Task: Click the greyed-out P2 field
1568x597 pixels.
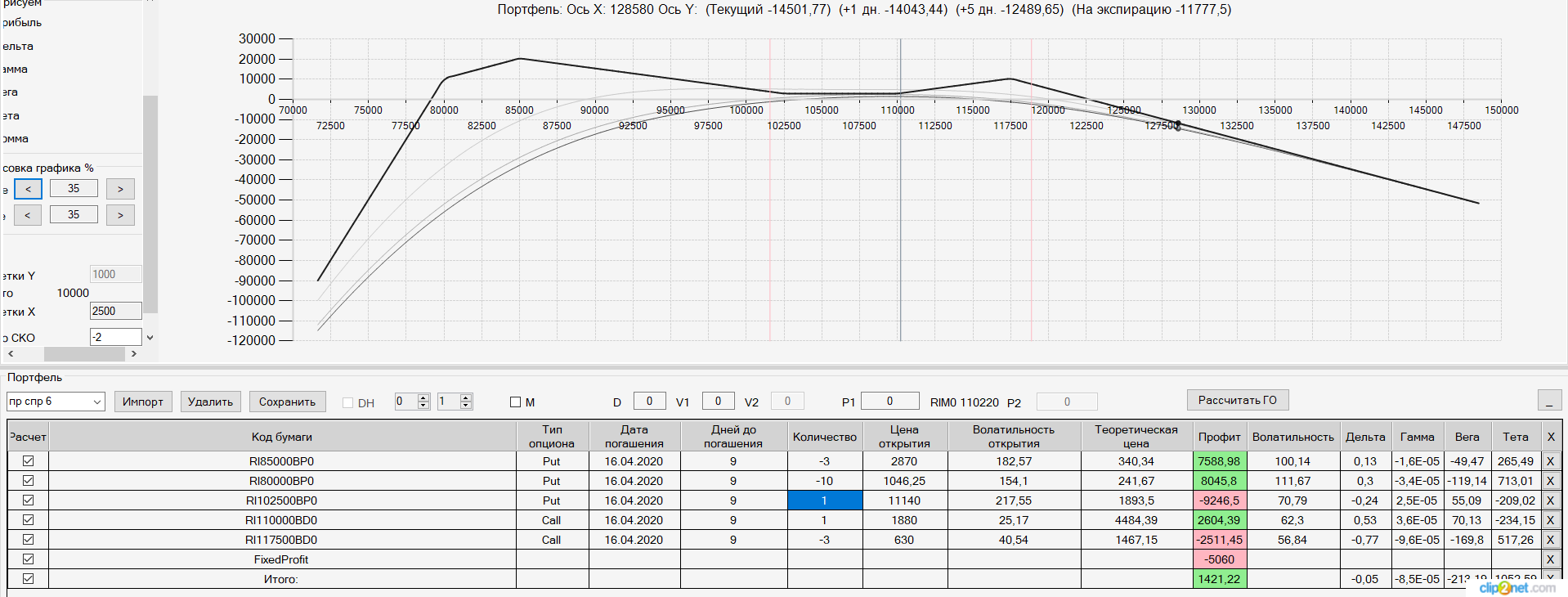Action: [1067, 402]
